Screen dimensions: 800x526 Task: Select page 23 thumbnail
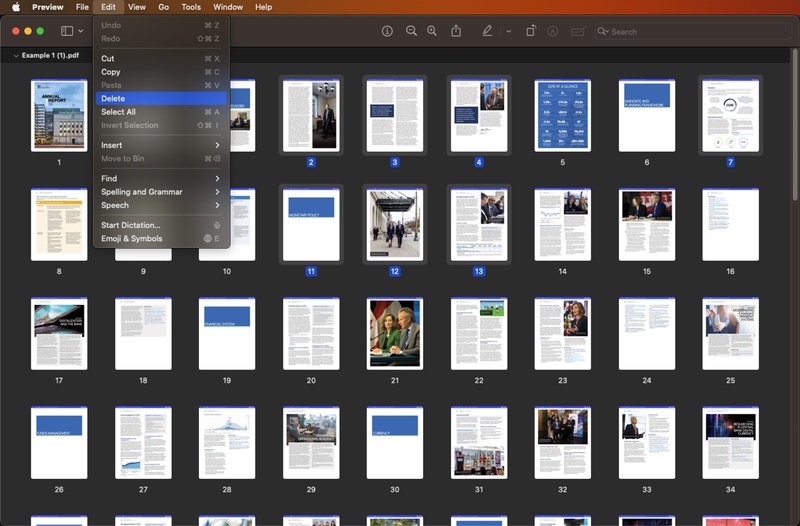pyautogui.click(x=563, y=334)
